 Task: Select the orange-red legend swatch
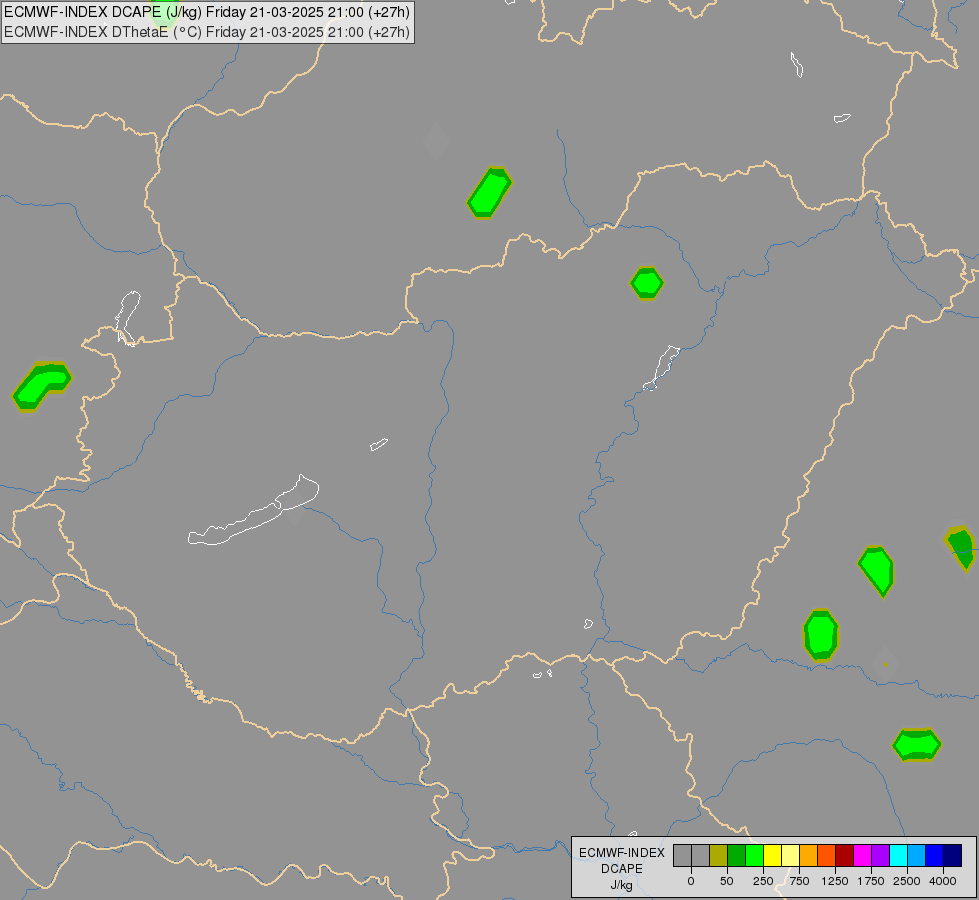tap(827, 855)
